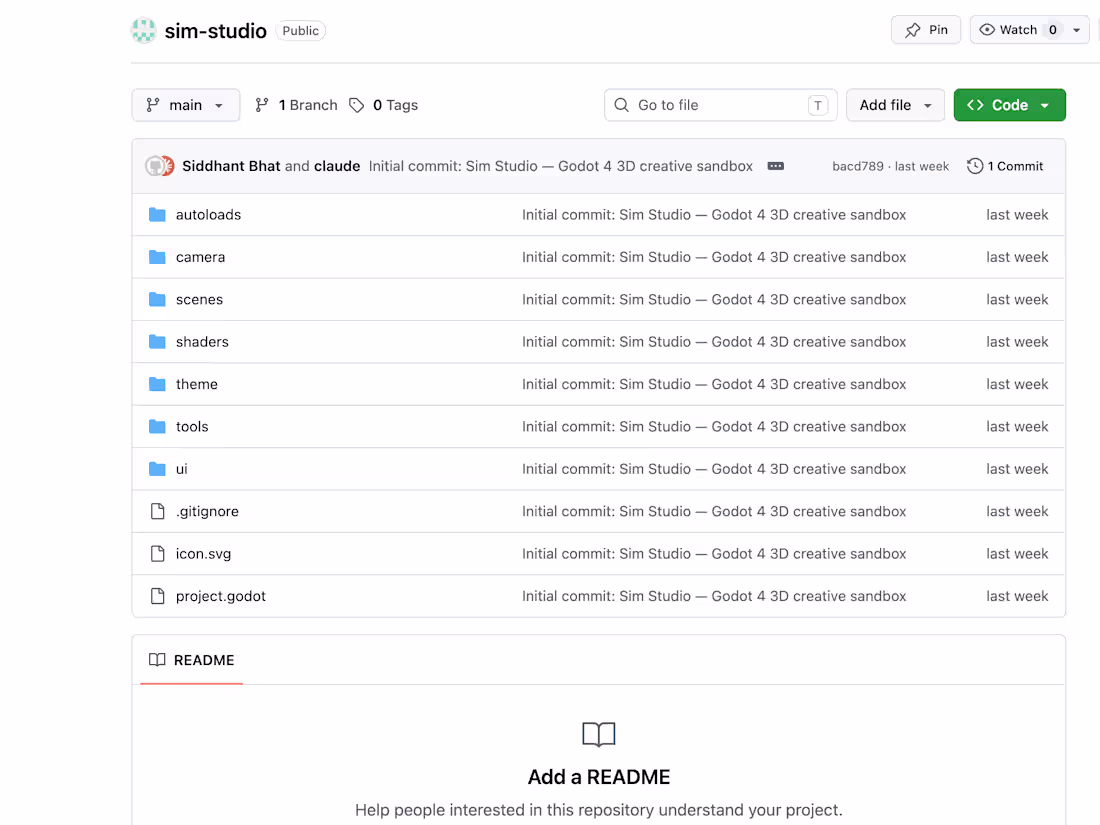Open the .gitignore file
This screenshot has width=1100, height=825.
pos(207,511)
